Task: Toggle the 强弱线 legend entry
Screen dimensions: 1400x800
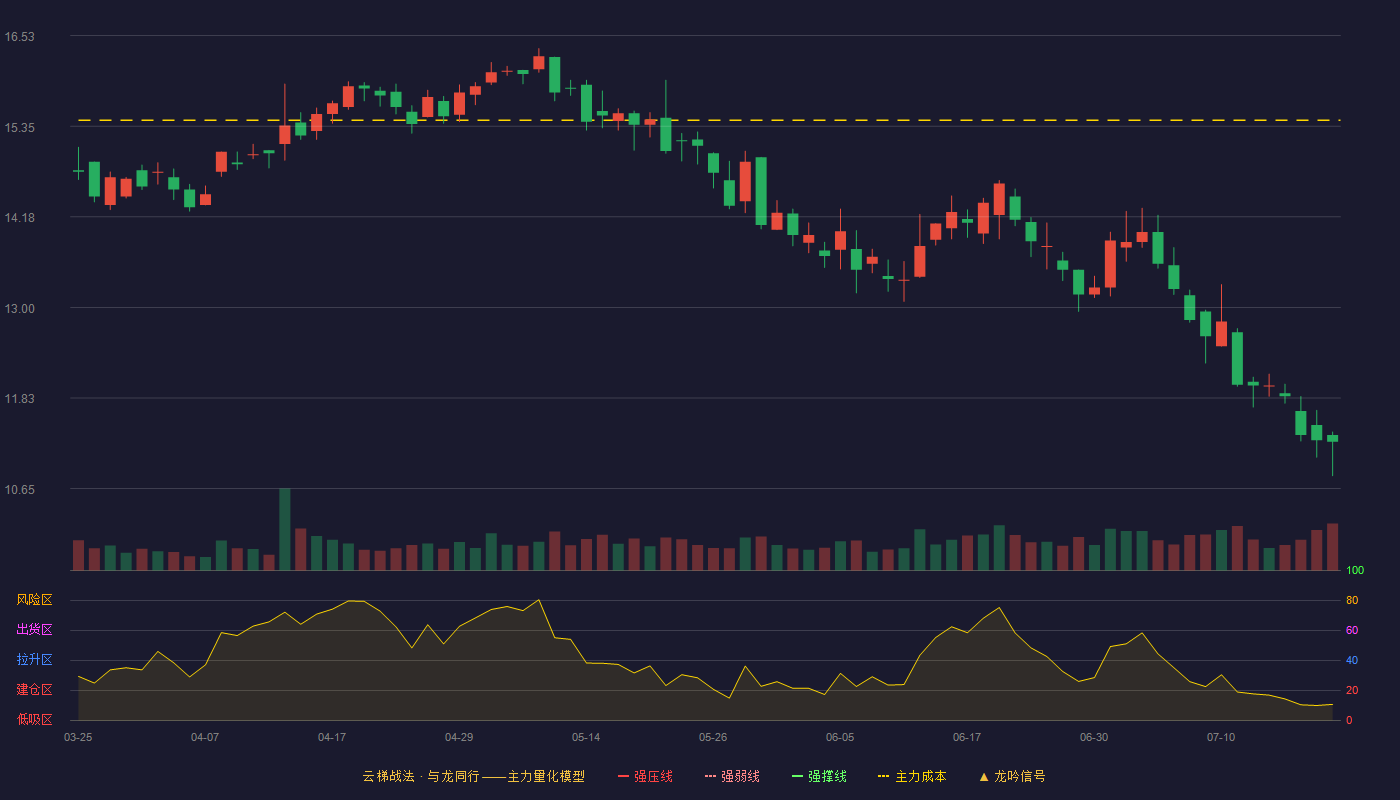Action: click(x=732, y=776)
